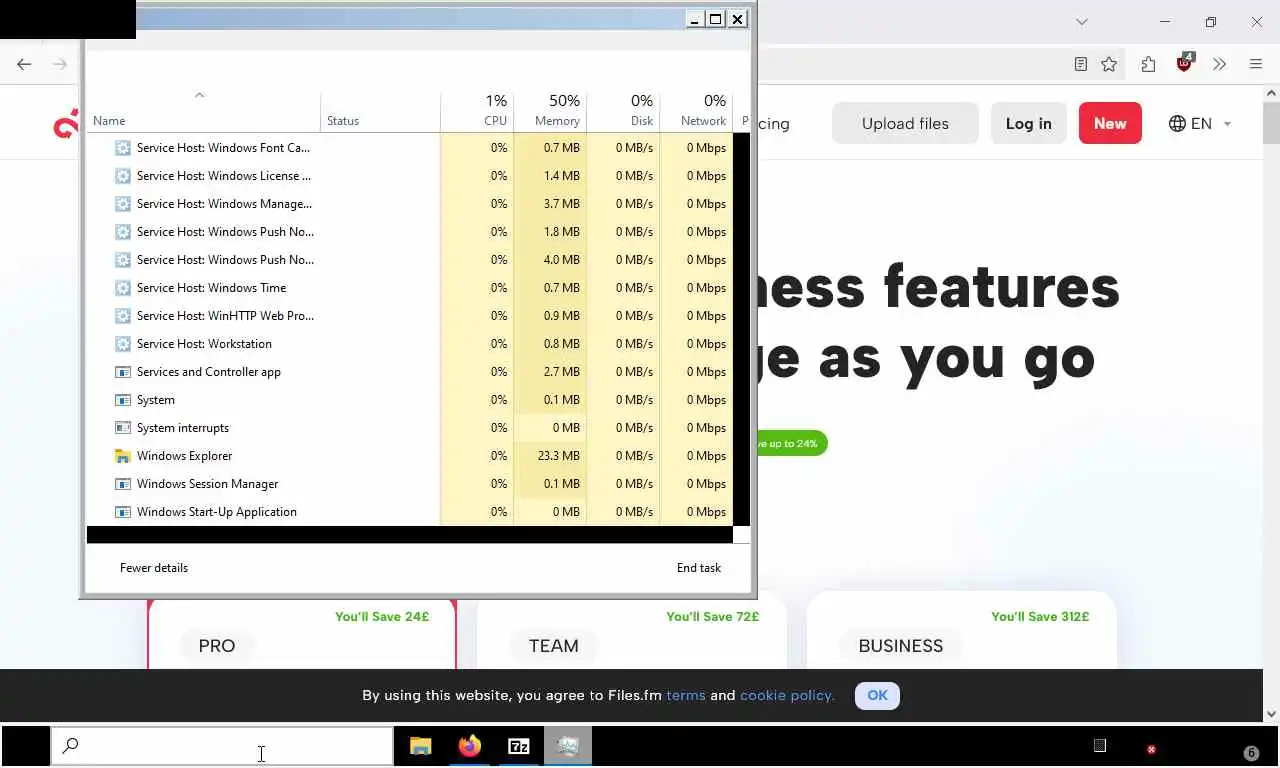Click the 2.7 MB memory cell

pyautogui.click(x=550, y=372)
